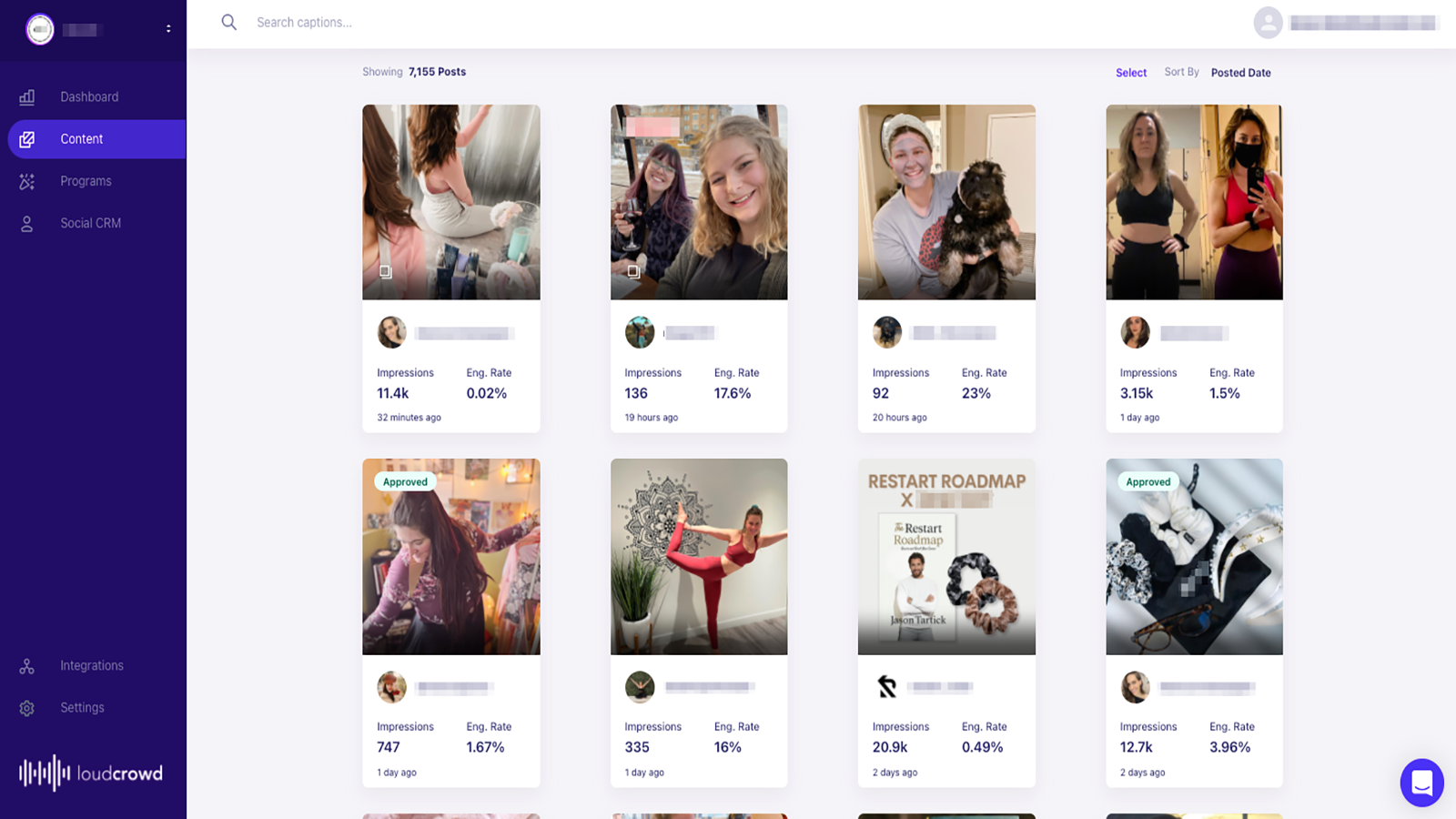The width and height of the screenshot is (1456, 819).
Task: Click the 23% engagement rate value
Action: click(976, 393)
